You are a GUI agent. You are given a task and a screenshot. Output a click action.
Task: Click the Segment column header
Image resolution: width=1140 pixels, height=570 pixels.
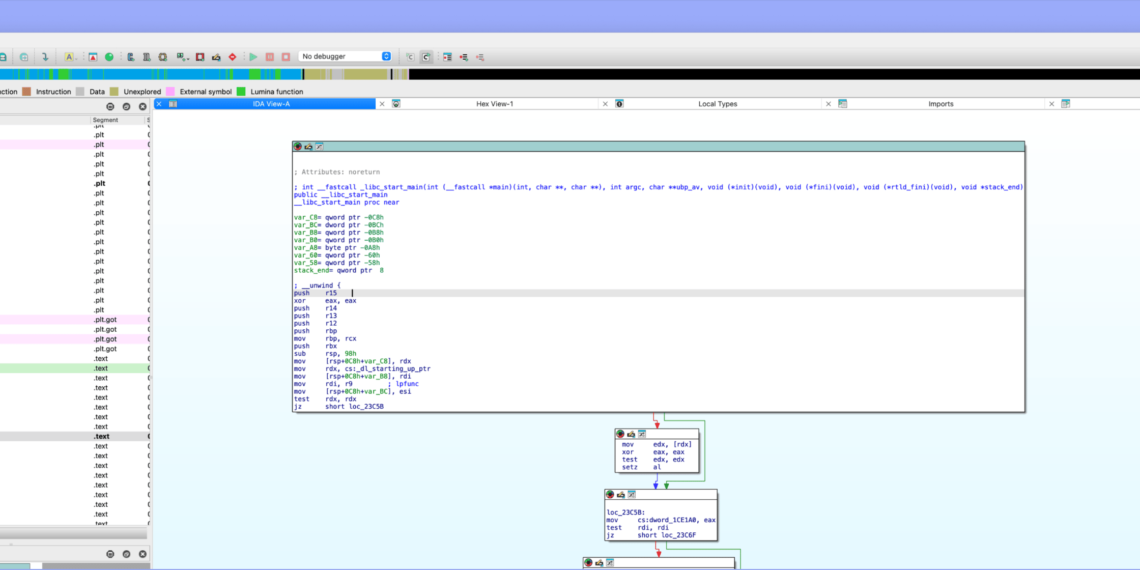[x=105, y=120]
